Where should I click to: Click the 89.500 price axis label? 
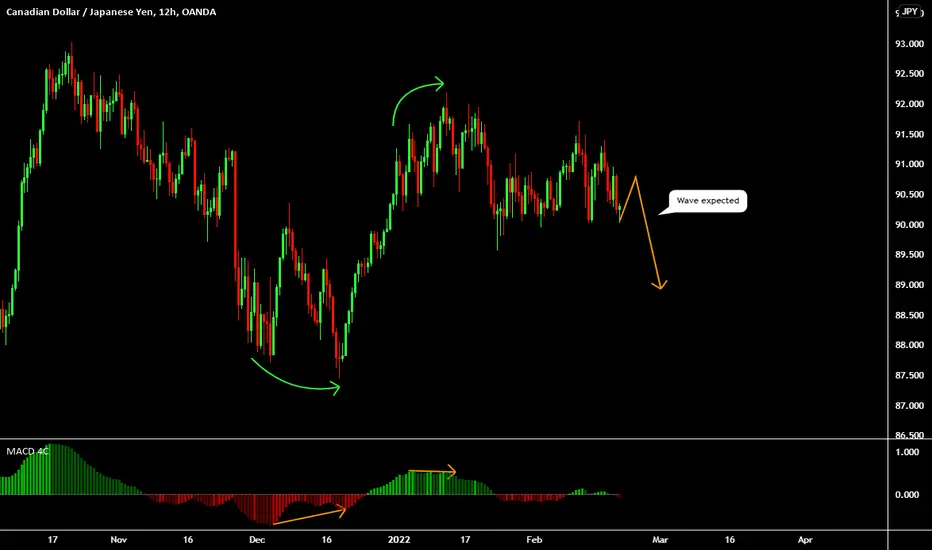909,254
